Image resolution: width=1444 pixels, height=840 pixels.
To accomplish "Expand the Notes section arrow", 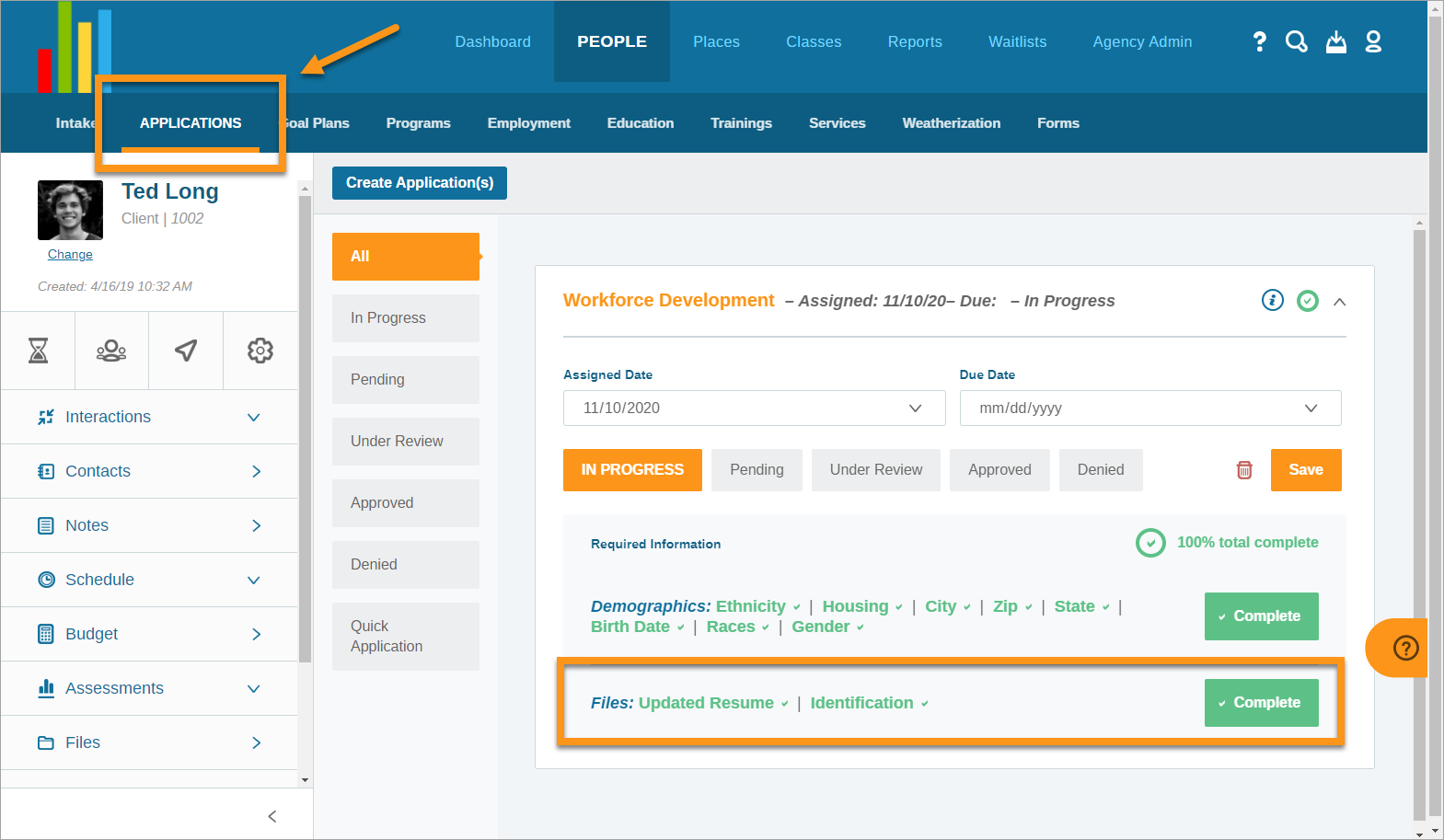I will click(257, 525).
